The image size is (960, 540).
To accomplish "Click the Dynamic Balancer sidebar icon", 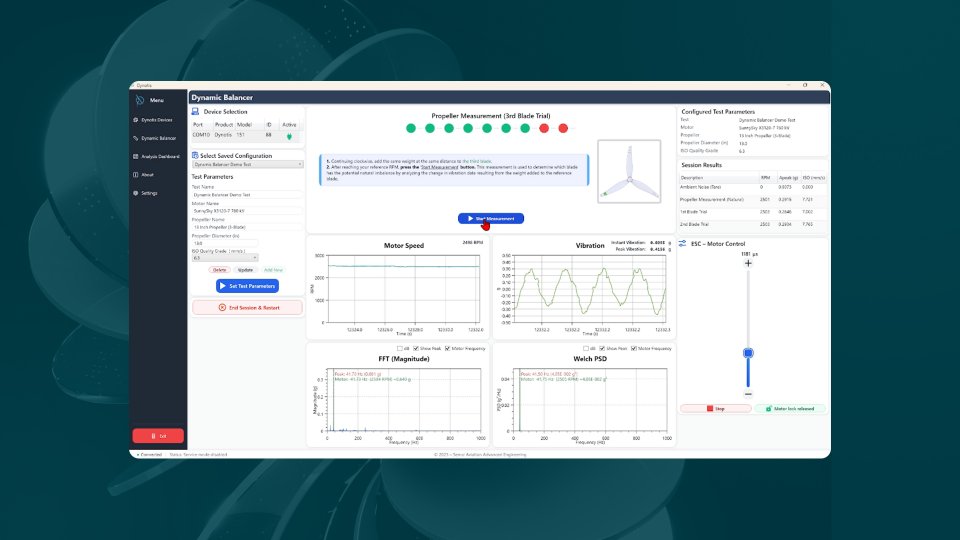I will coord(136,138).
